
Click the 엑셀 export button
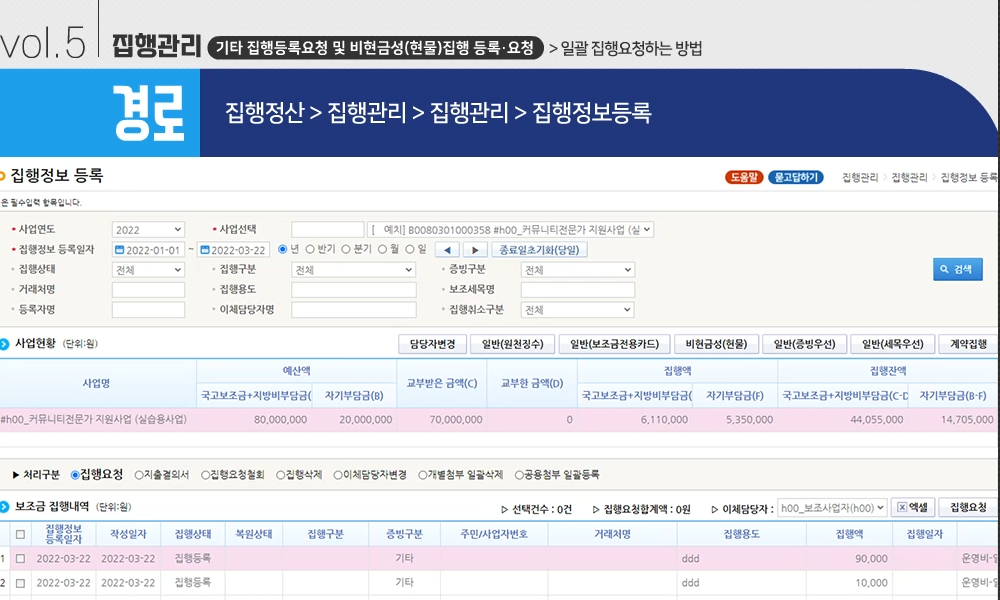913,508
